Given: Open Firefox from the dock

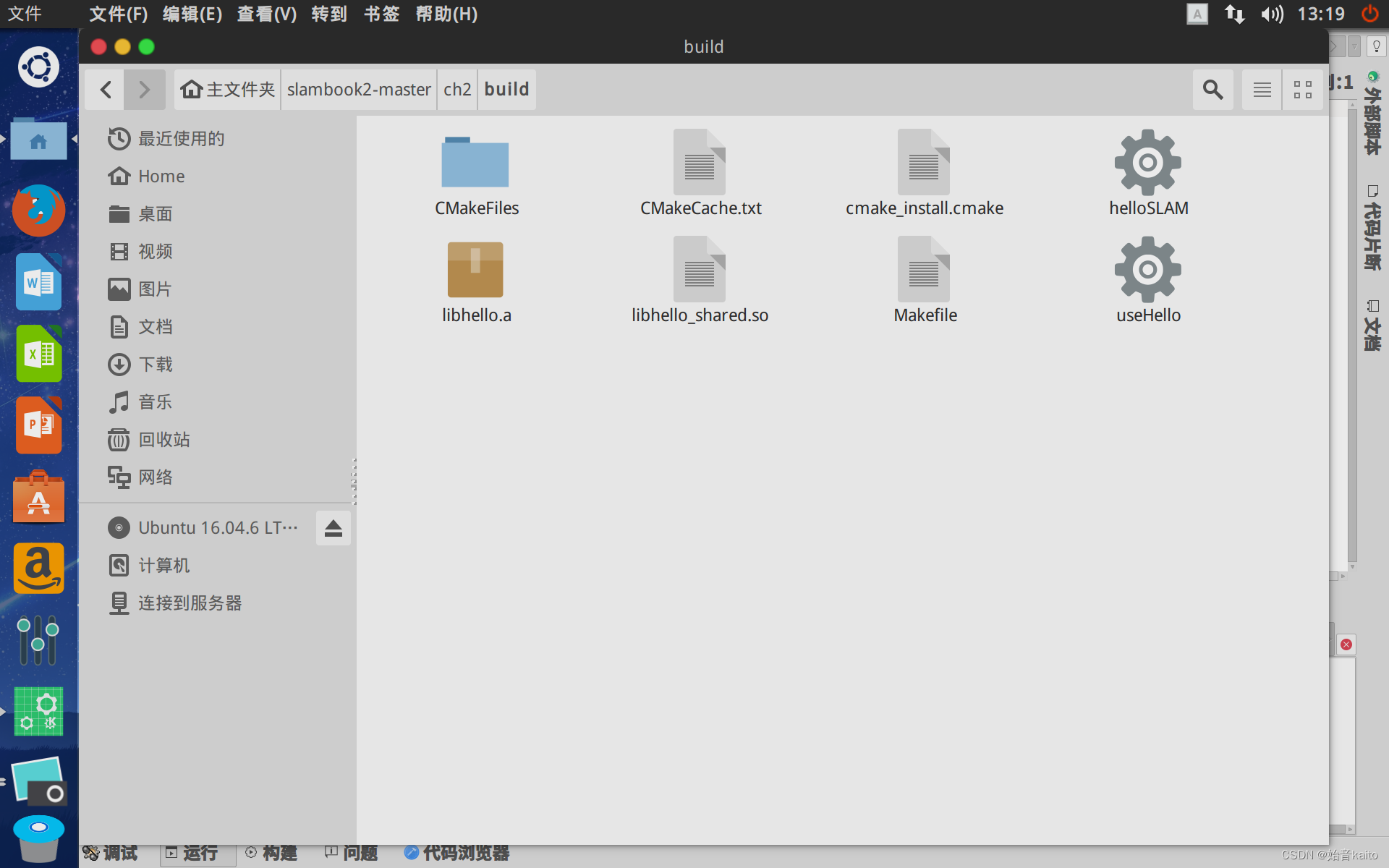Looking at the screenshot, I should (x=38, y=210).
